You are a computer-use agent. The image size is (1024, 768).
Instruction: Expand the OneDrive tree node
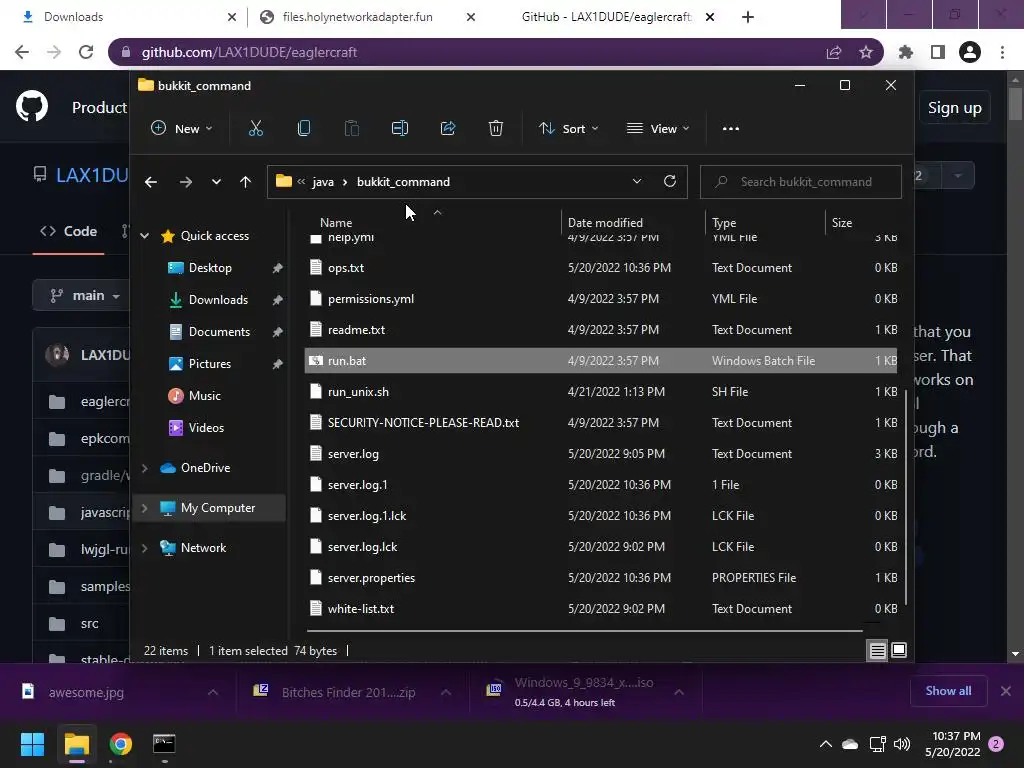(144, 468)
